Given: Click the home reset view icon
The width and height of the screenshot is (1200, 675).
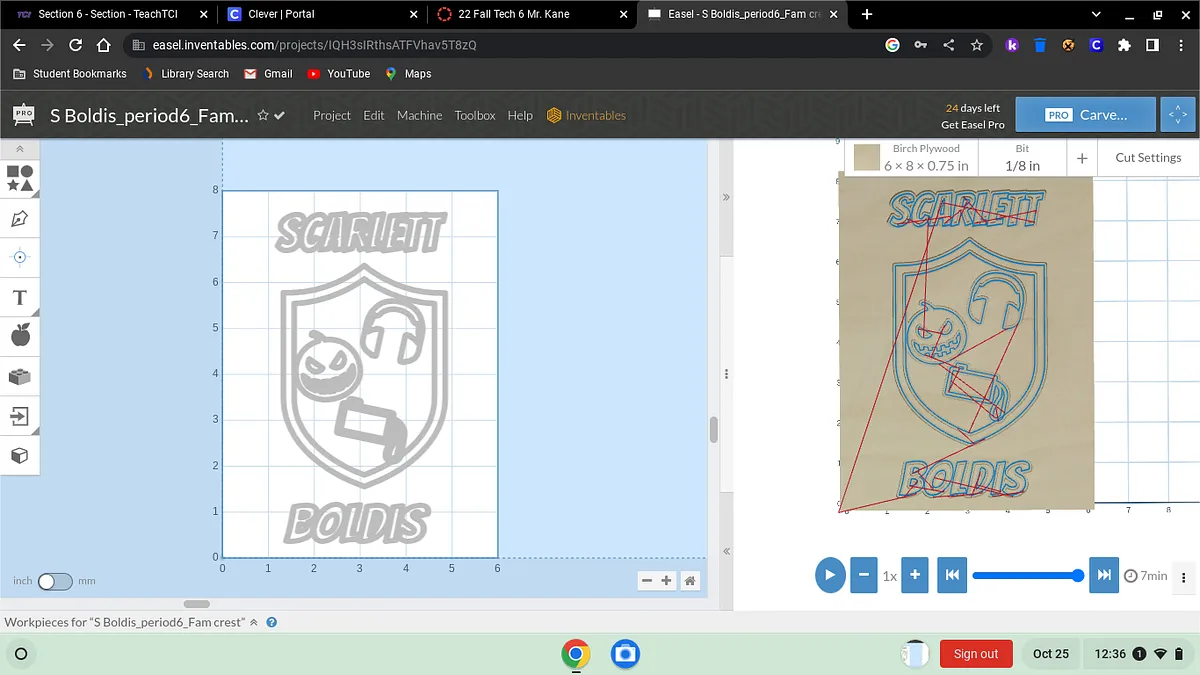Looking at the screenshot, I should point(689,581).
